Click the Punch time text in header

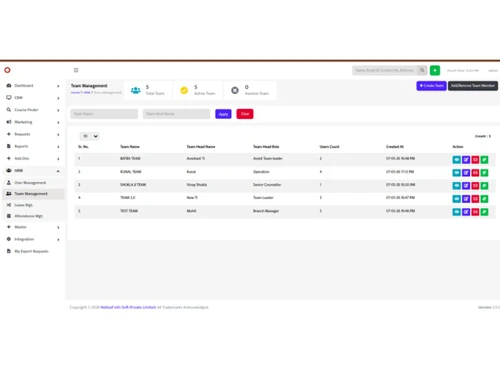click(x=463, y=71)
